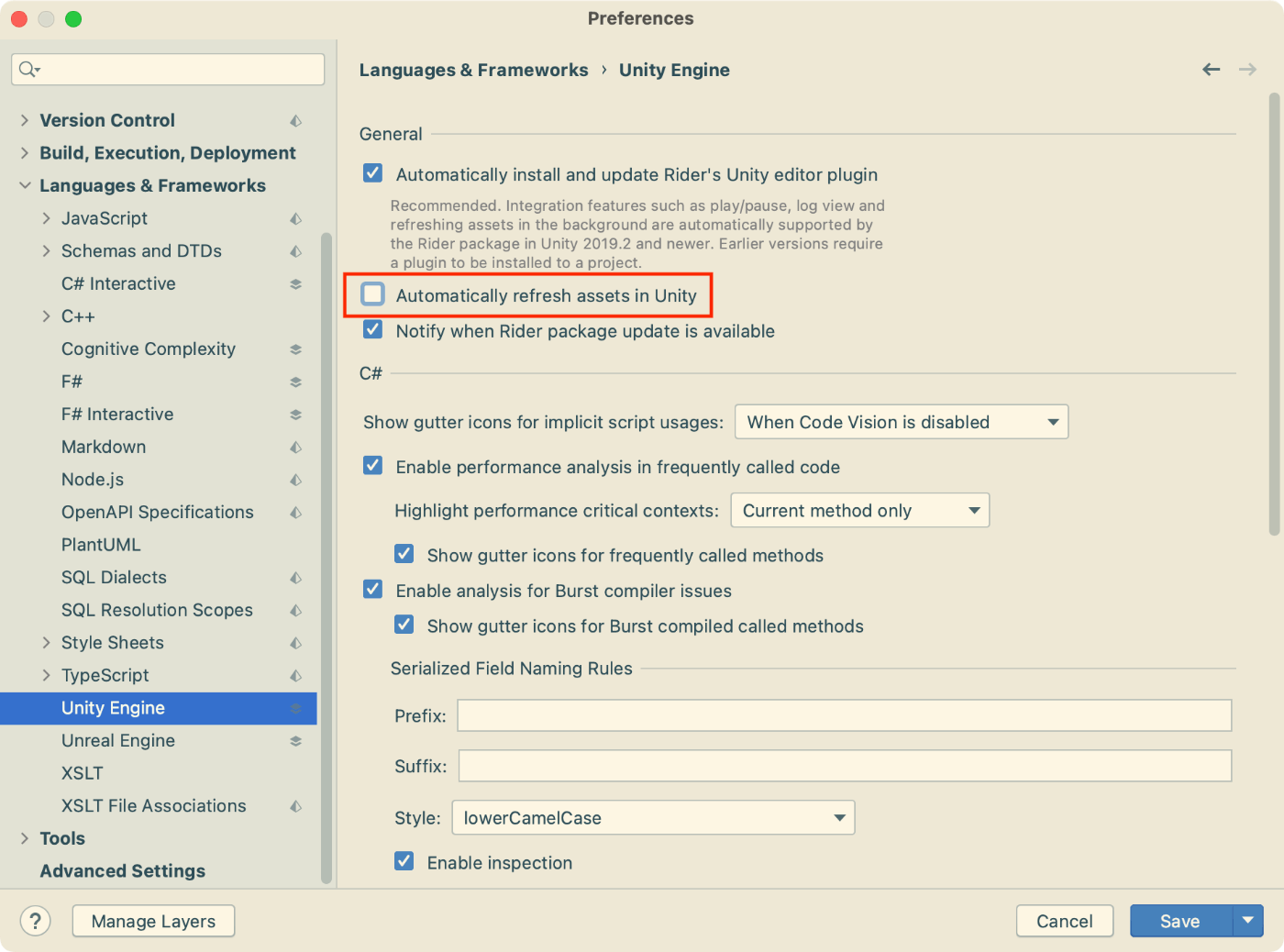Click layer icon beside SQL Dialects
This screenshot has width=1284, height=952.
295,578
